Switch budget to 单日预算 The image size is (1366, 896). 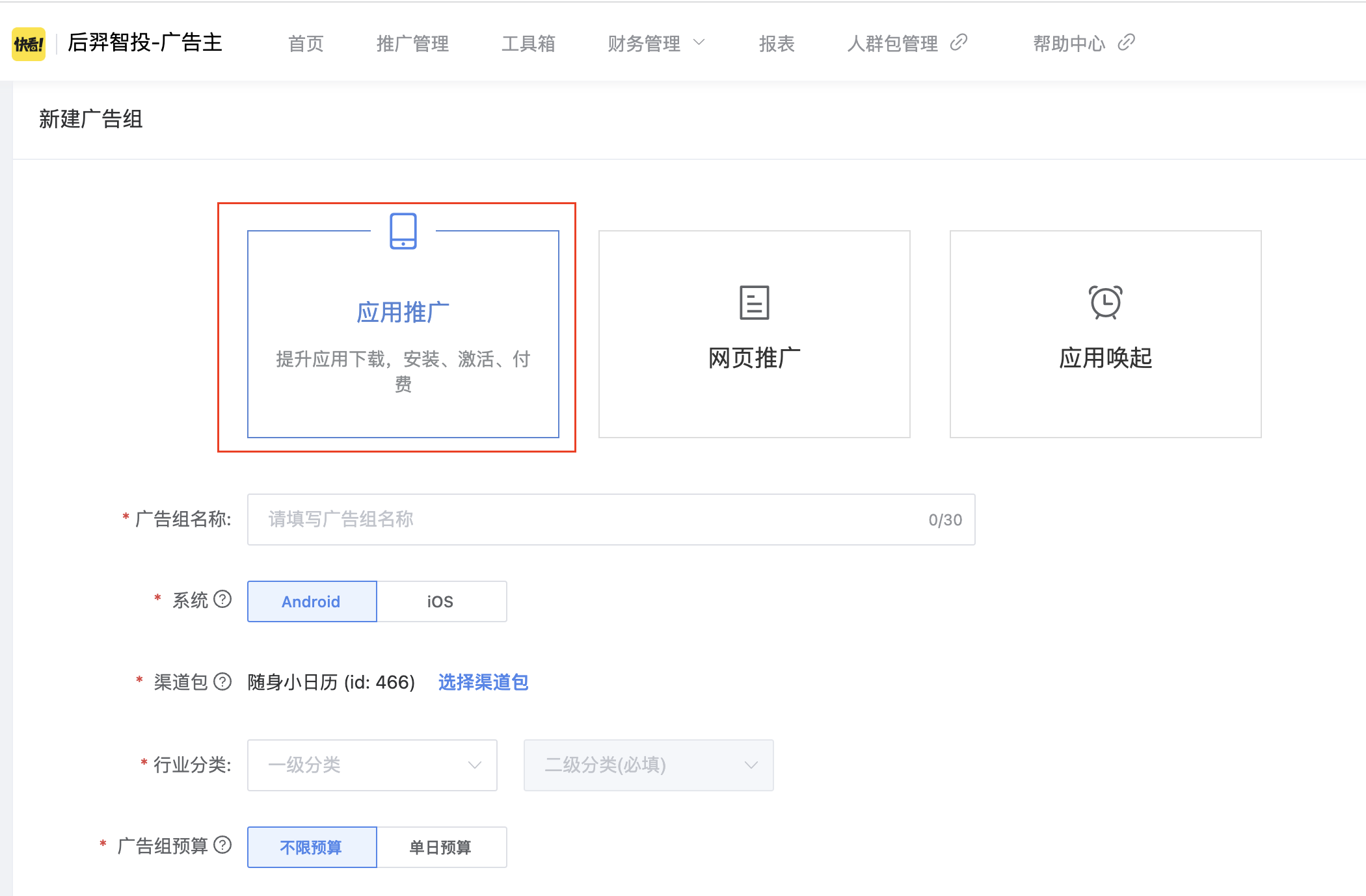coord(441,847)
